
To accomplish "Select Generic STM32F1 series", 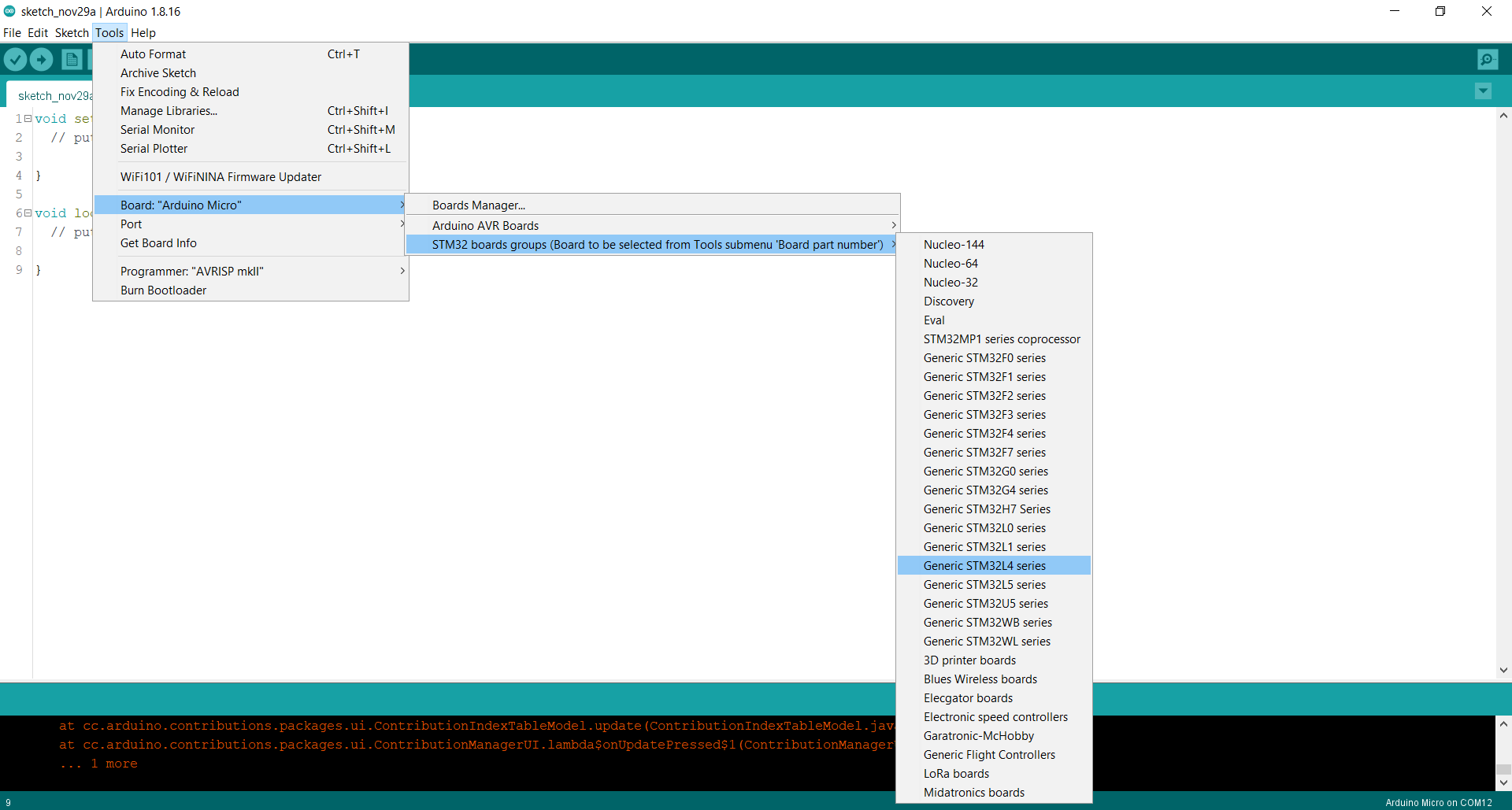I will (994, 377).
